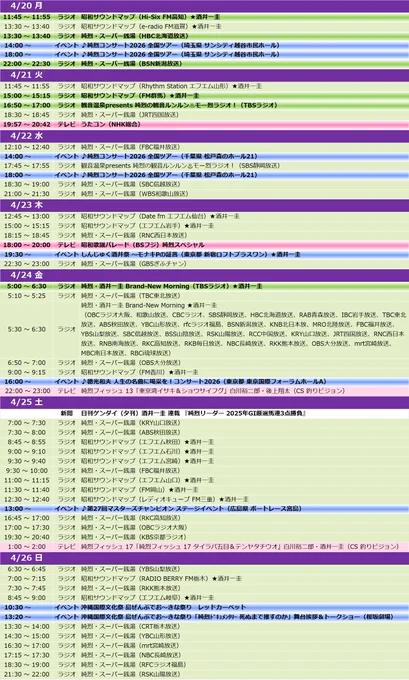Screen dimensions: 409x680
Task: Click the 徳光和夫 コンサート2026 event row
Action: point(204,382)
